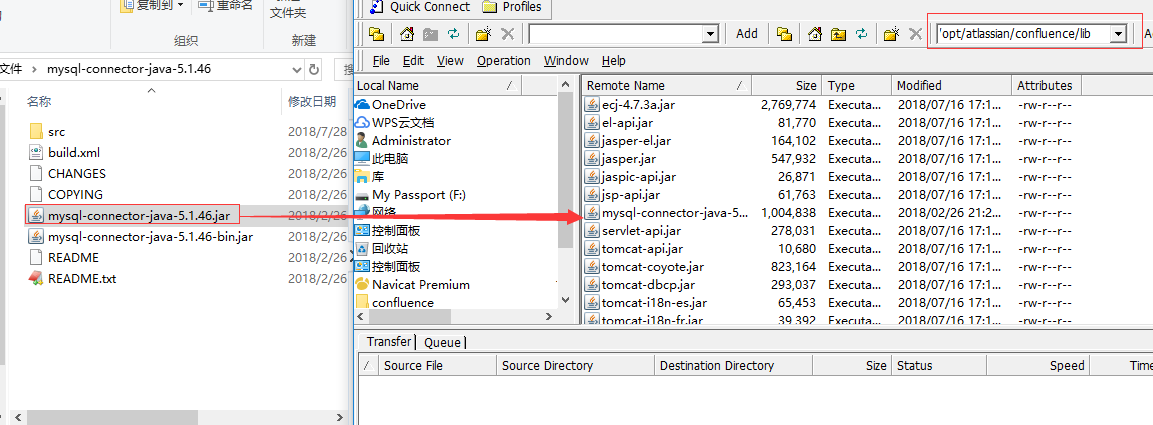Image resolution: width=1153 pixels, height=425 pixels.
Task: Open the Window menu
Action: click(566, 60)
